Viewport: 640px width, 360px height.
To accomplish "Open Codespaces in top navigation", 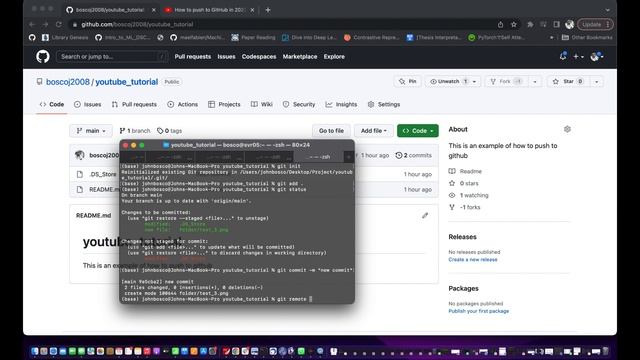I will coord(259,57).
